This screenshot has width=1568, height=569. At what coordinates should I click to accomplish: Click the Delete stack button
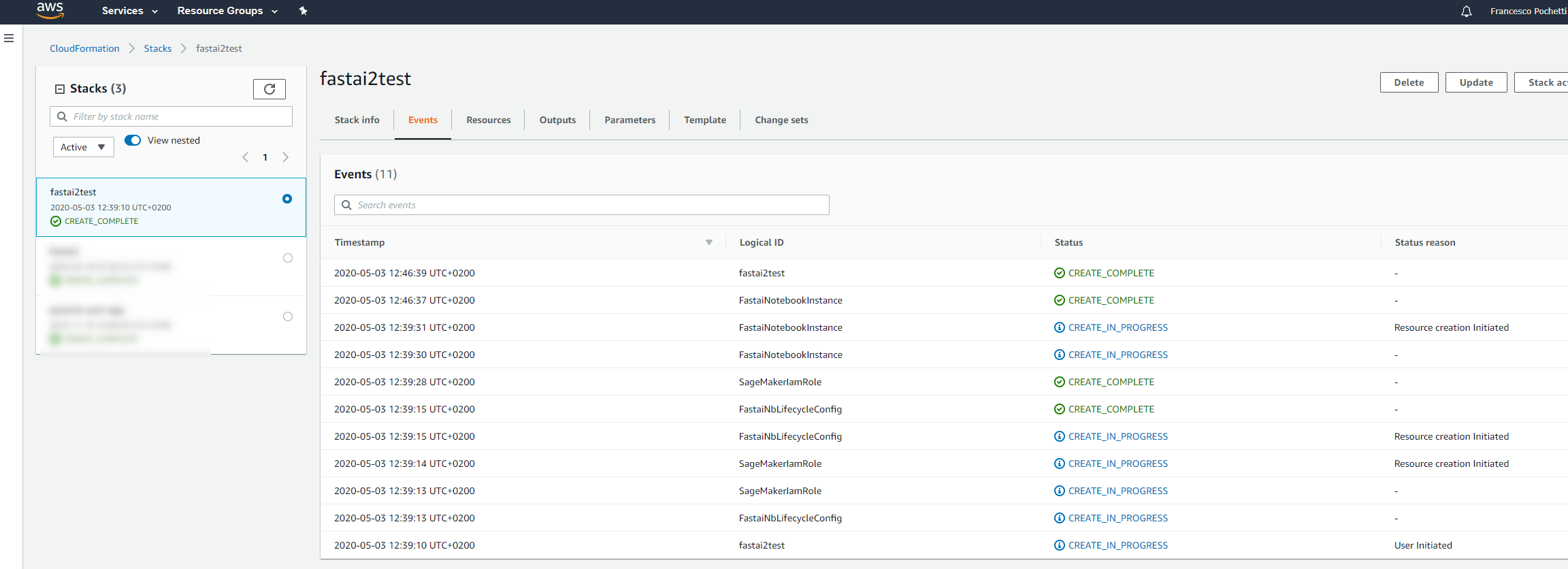click(1409, 82)
